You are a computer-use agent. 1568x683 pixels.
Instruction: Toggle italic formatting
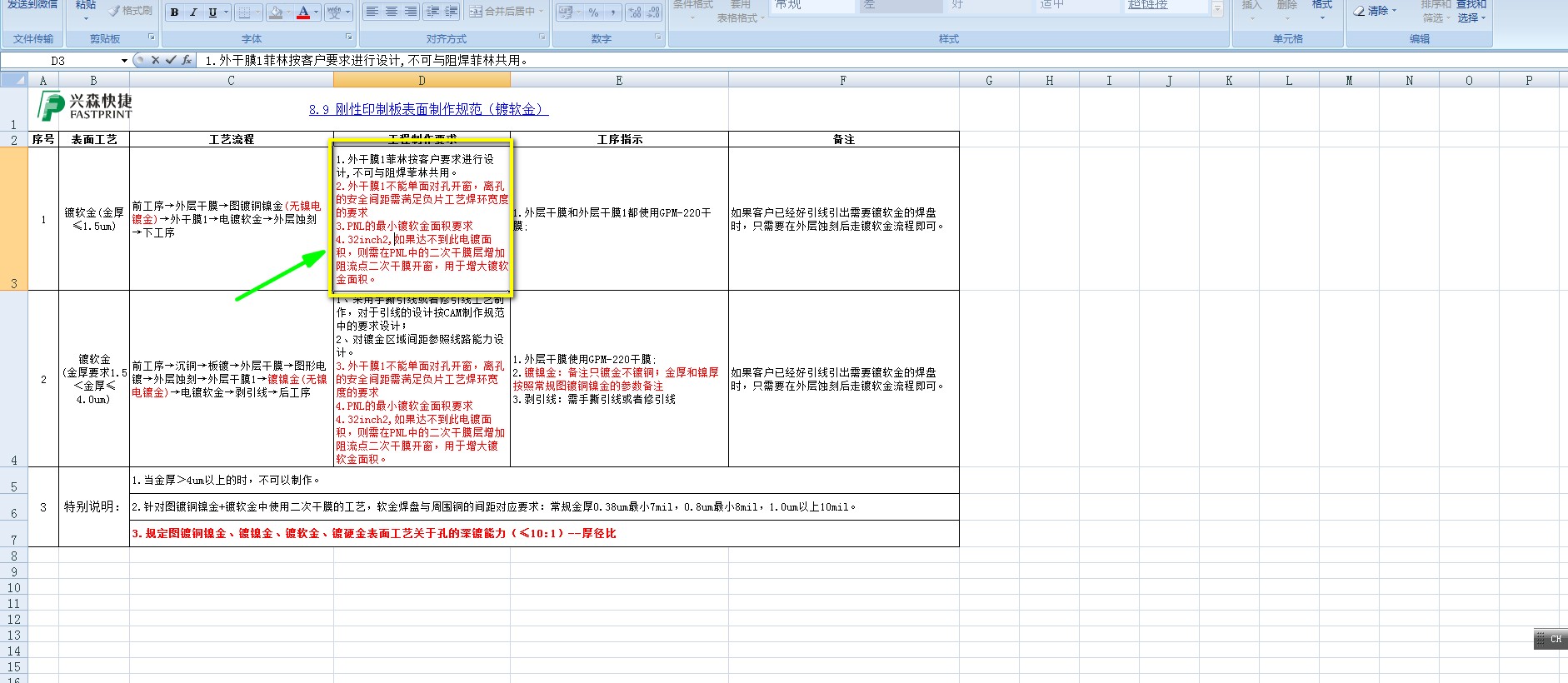coord(193,12)
